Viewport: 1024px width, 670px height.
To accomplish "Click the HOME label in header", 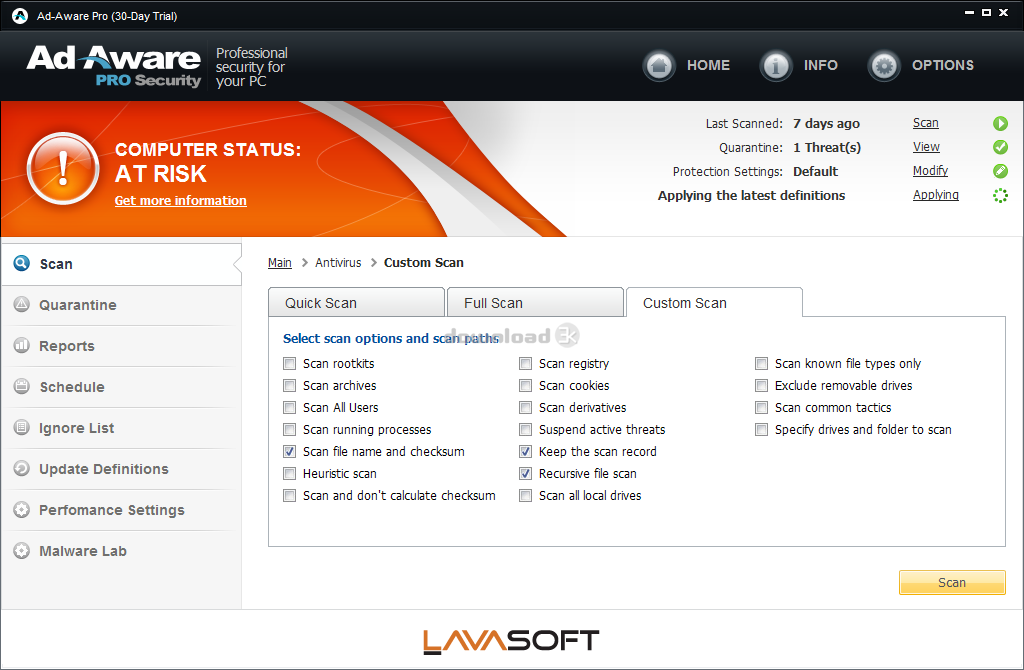I will coord(709,65).
